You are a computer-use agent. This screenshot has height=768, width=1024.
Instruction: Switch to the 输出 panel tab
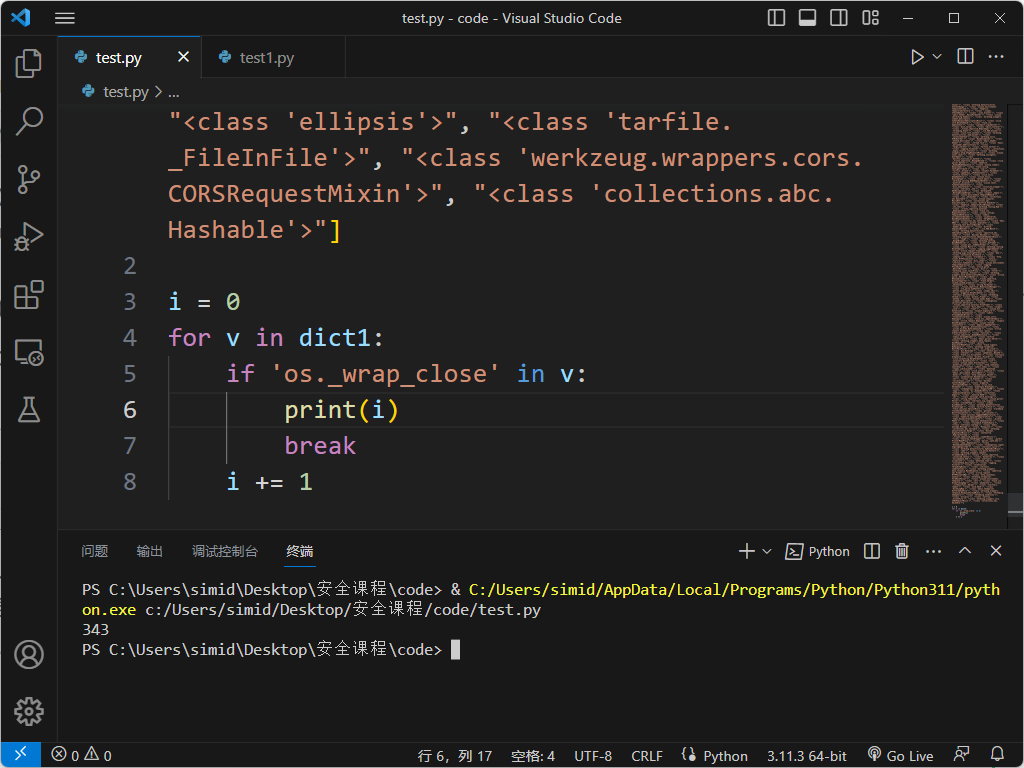[150, 551]
